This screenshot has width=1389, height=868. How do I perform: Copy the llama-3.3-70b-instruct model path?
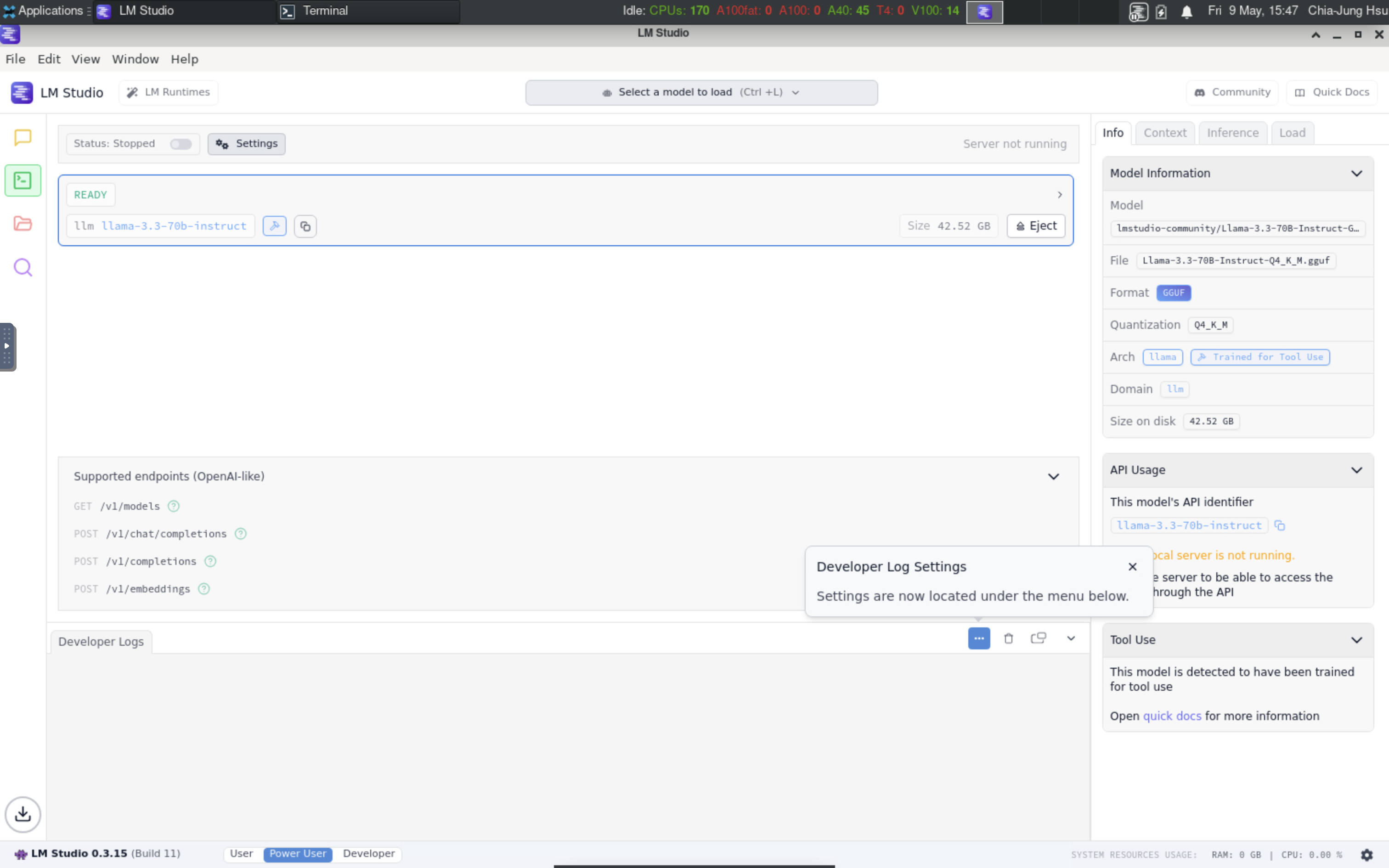305,225
